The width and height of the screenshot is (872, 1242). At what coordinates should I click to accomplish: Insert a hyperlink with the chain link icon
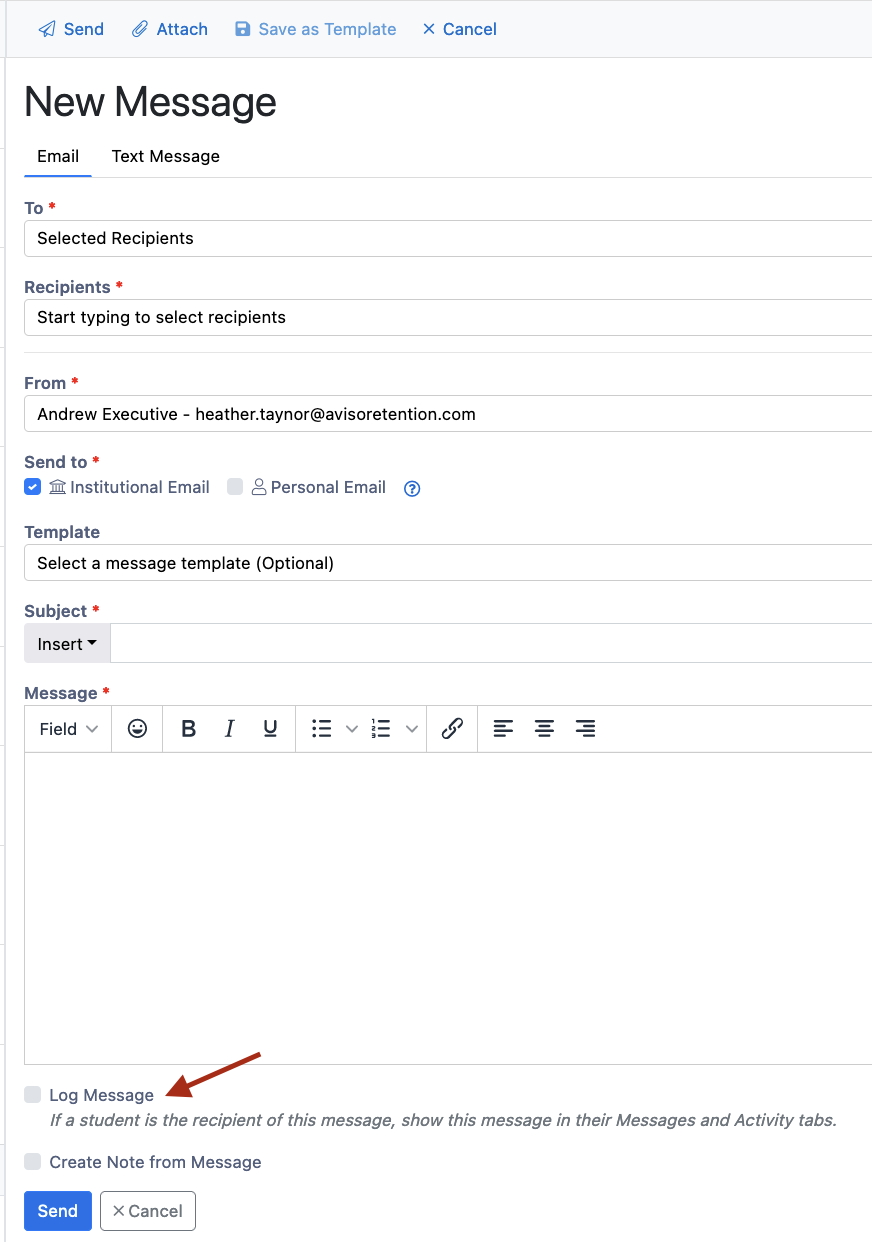point(451,728)
